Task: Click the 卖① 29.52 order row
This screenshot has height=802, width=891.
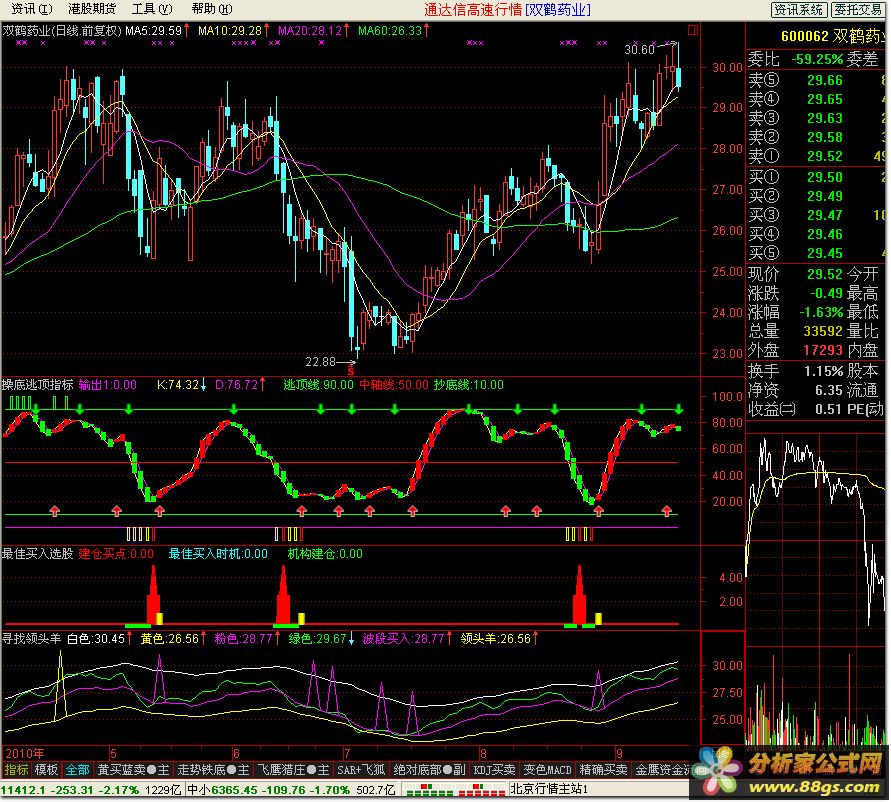Action: click(x=816, y=156)
